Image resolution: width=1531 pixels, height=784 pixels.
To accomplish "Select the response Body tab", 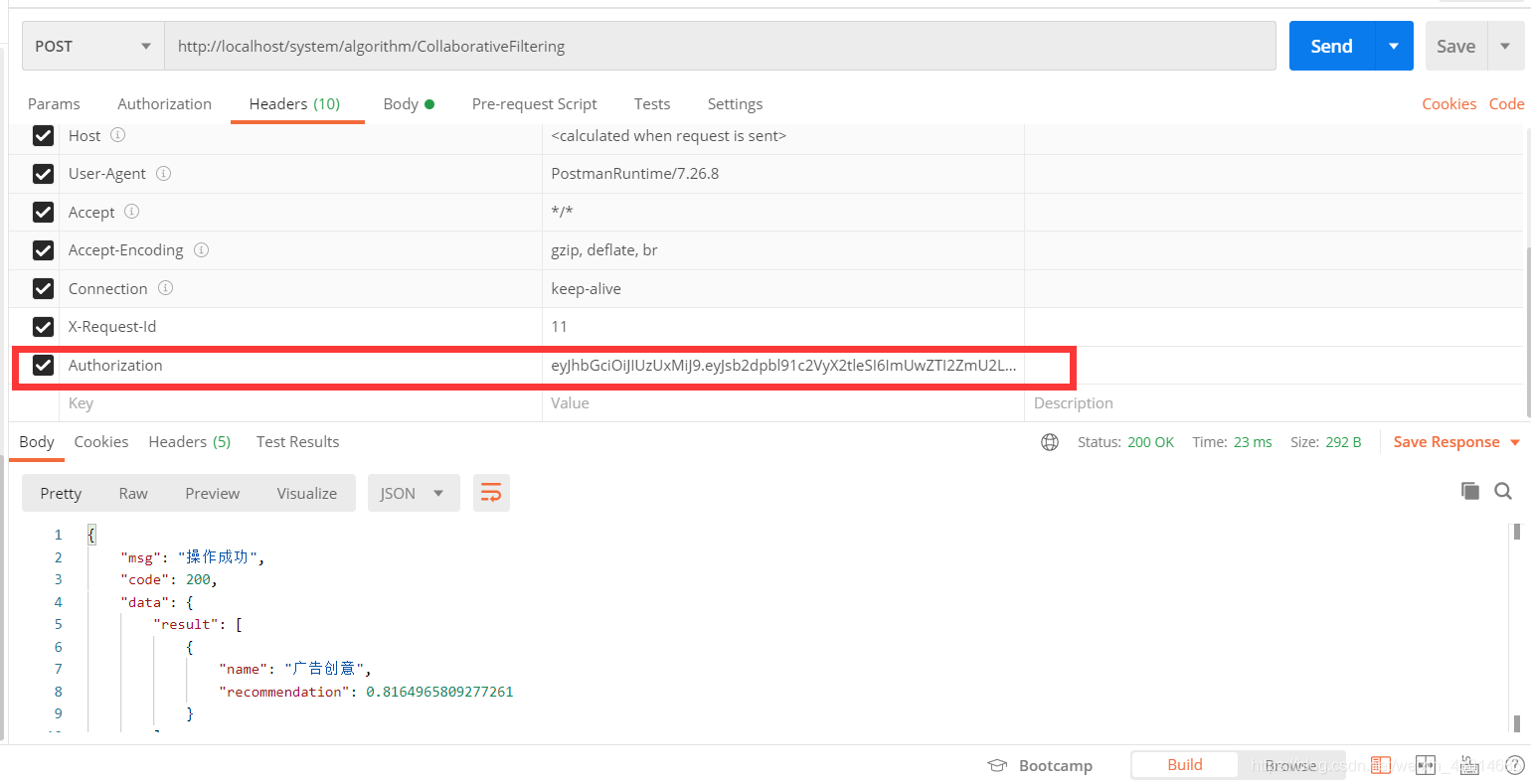I will pos(37,442).
